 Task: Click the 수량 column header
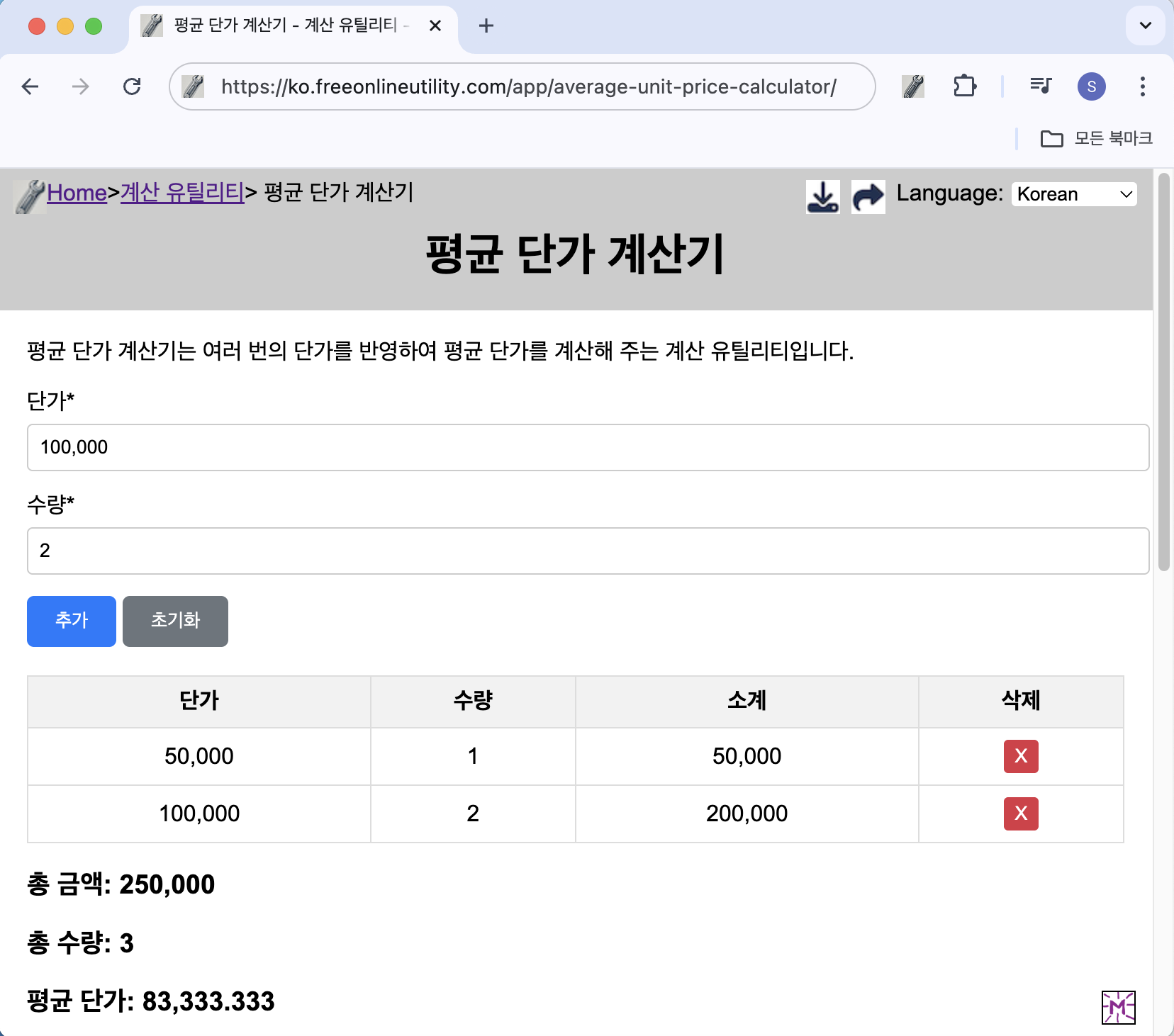point(473,702)
